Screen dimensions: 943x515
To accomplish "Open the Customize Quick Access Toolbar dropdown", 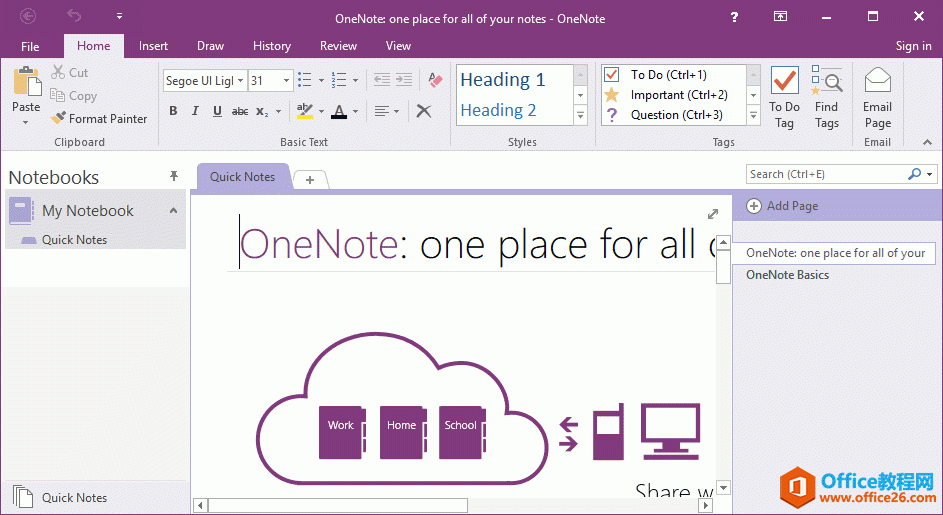I will 119,16.
